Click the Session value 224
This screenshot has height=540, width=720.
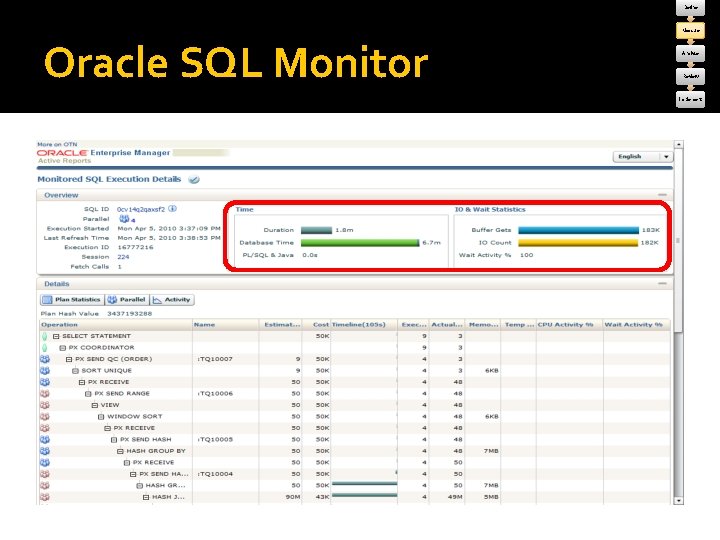click(x=123, y=257)
